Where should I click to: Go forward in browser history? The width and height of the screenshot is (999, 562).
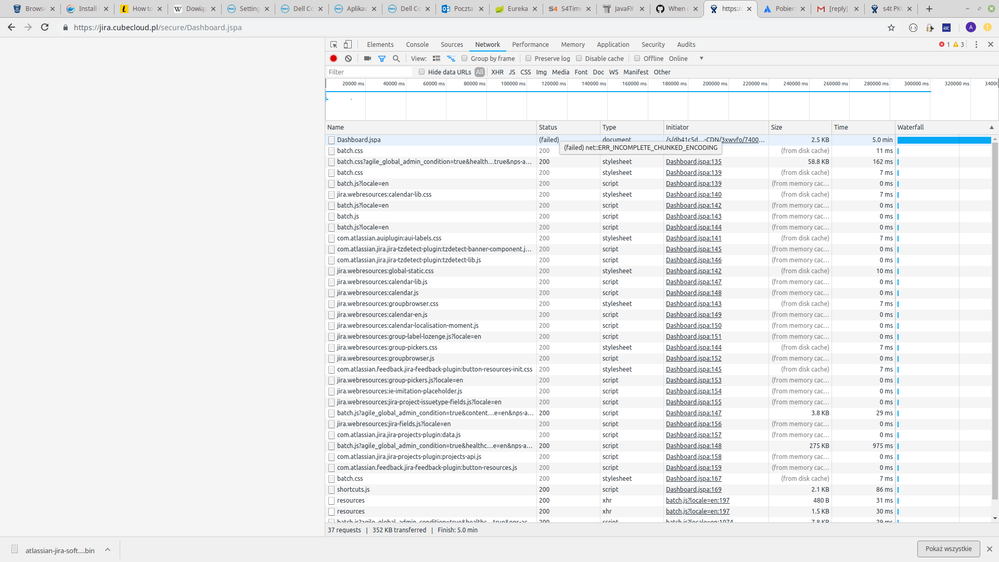tap(28, 27)
